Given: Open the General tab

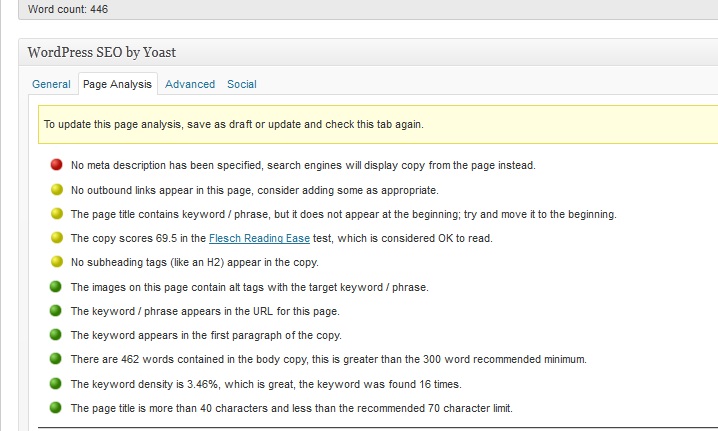Looking at the screenshot, I should [x=51, y=84].
